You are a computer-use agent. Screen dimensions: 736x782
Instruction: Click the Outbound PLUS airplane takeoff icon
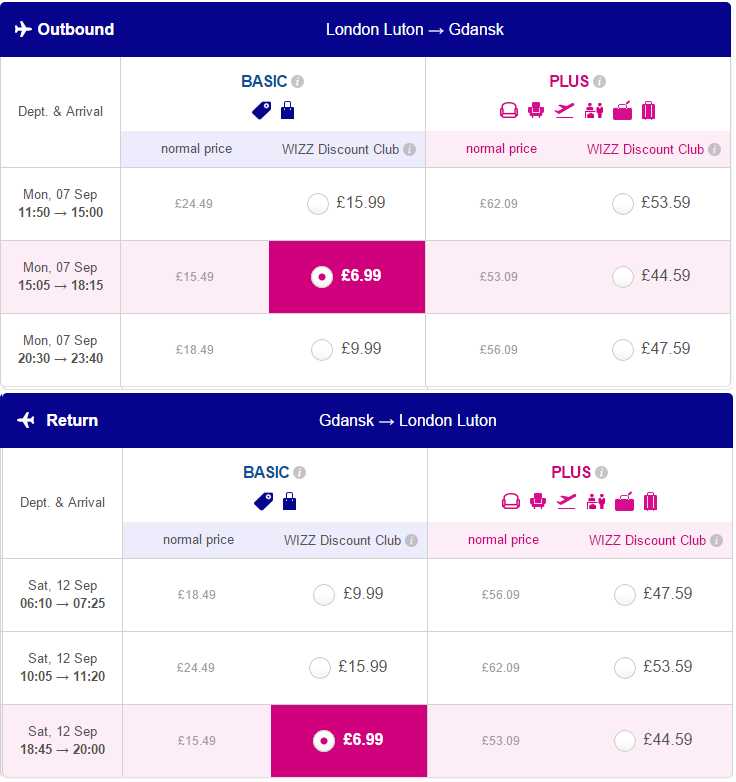click(564, 110)
